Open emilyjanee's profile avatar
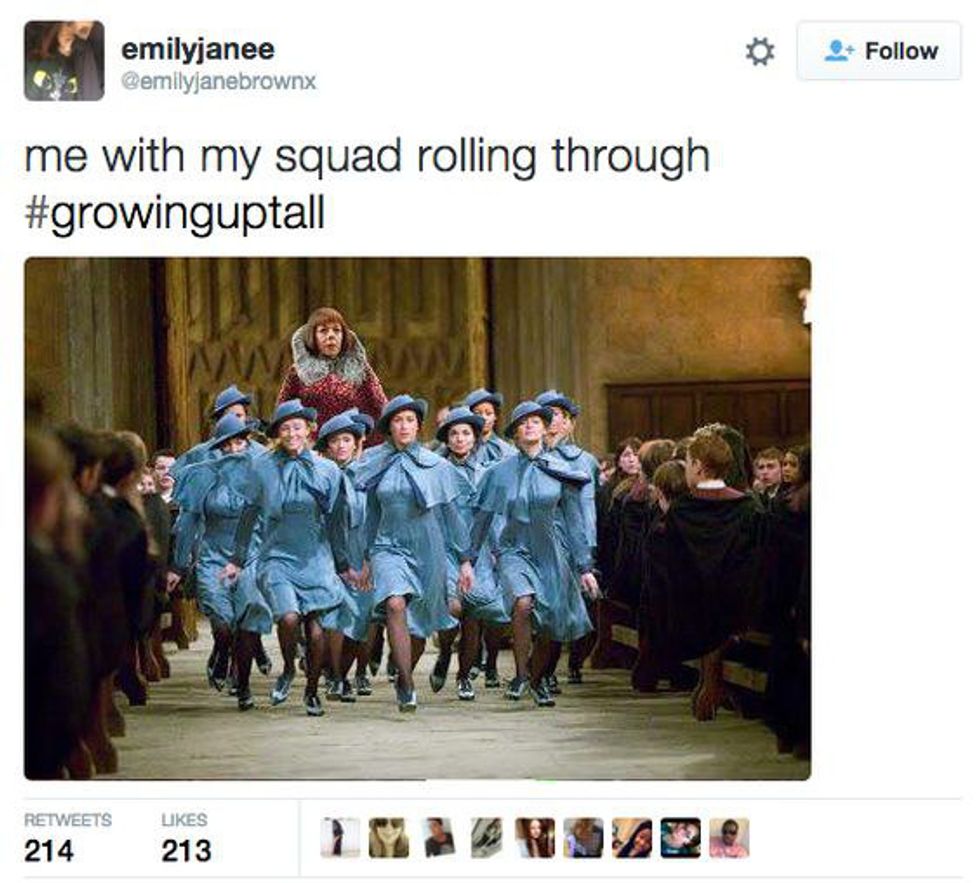The height and width of the screenshot is (883, 980). tap(64, 61)
